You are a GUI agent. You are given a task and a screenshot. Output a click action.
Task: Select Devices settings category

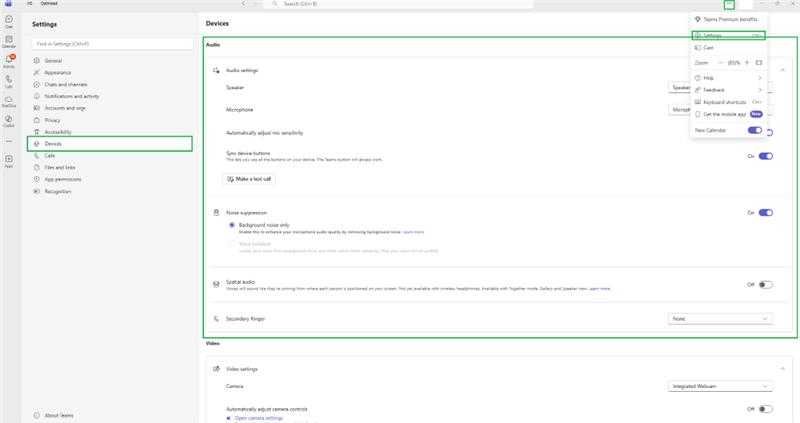tap(110, 144)
